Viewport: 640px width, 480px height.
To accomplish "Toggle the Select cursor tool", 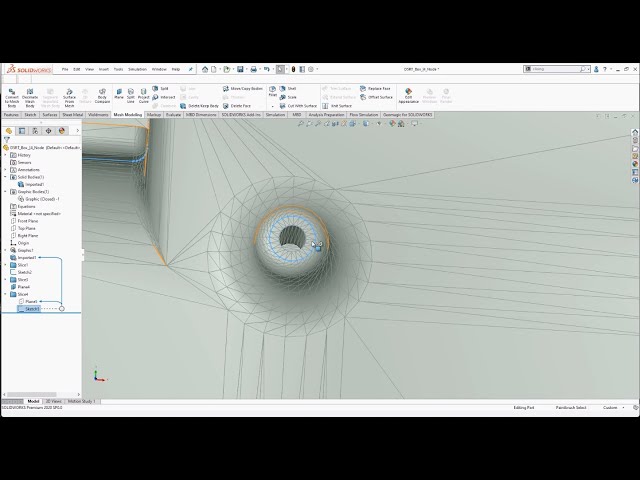I will tap(280, 69).
